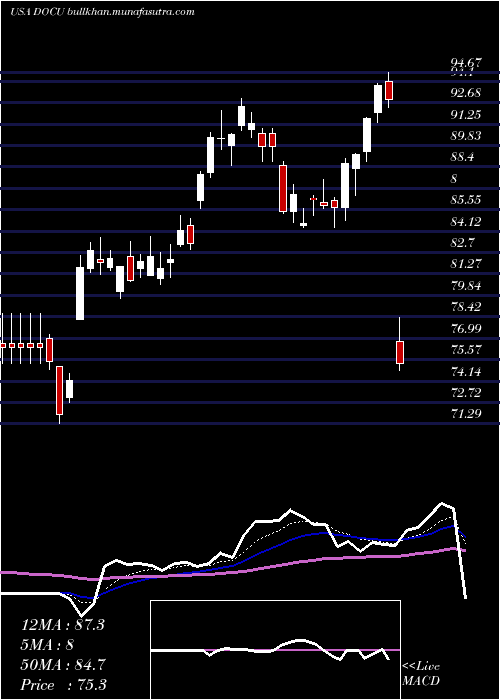Click the topmost red candle near 92.68

click(389, 91)
